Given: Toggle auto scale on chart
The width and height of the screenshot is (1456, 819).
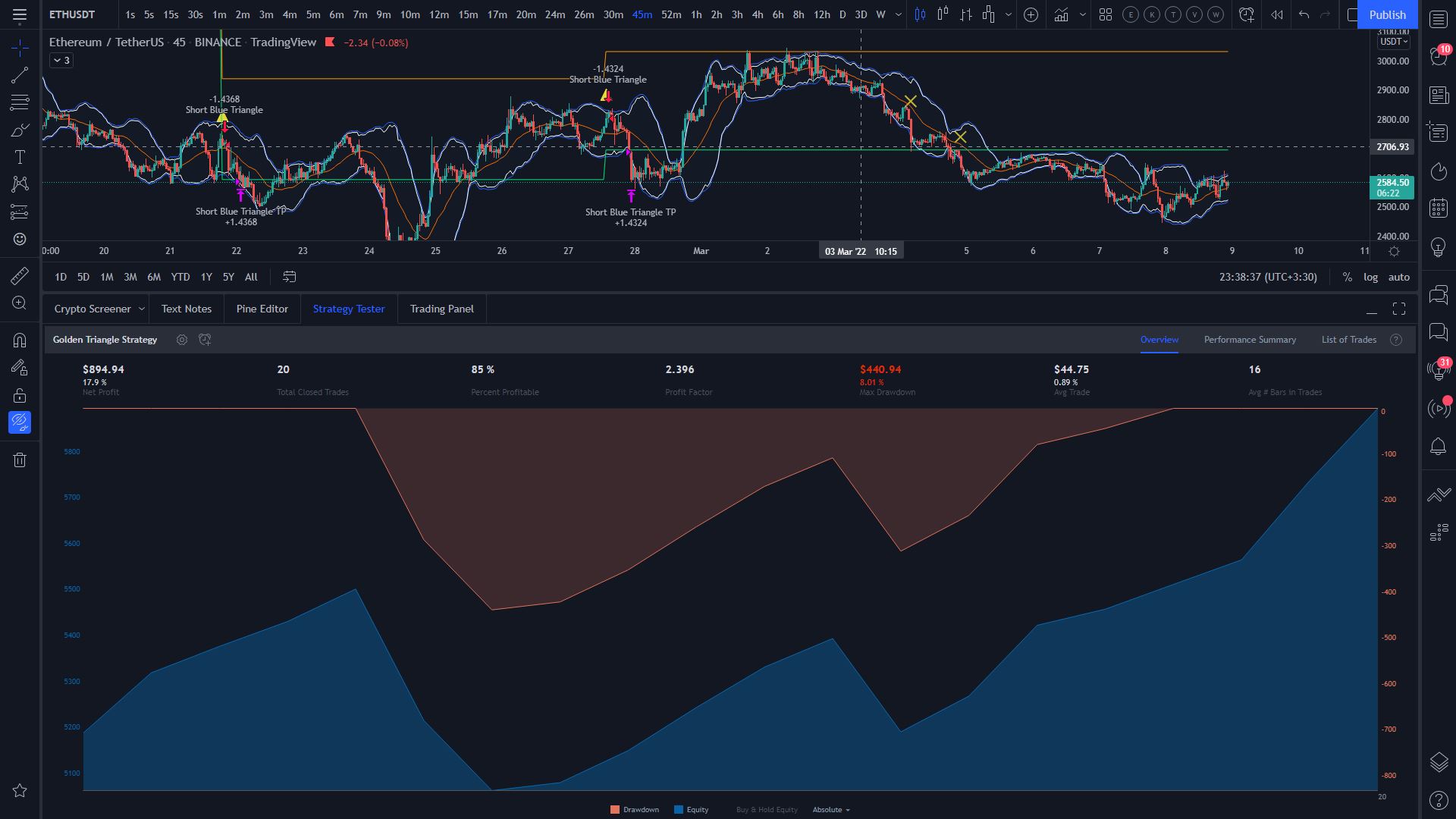Looking at the screenshot, I should (1398, 277).
